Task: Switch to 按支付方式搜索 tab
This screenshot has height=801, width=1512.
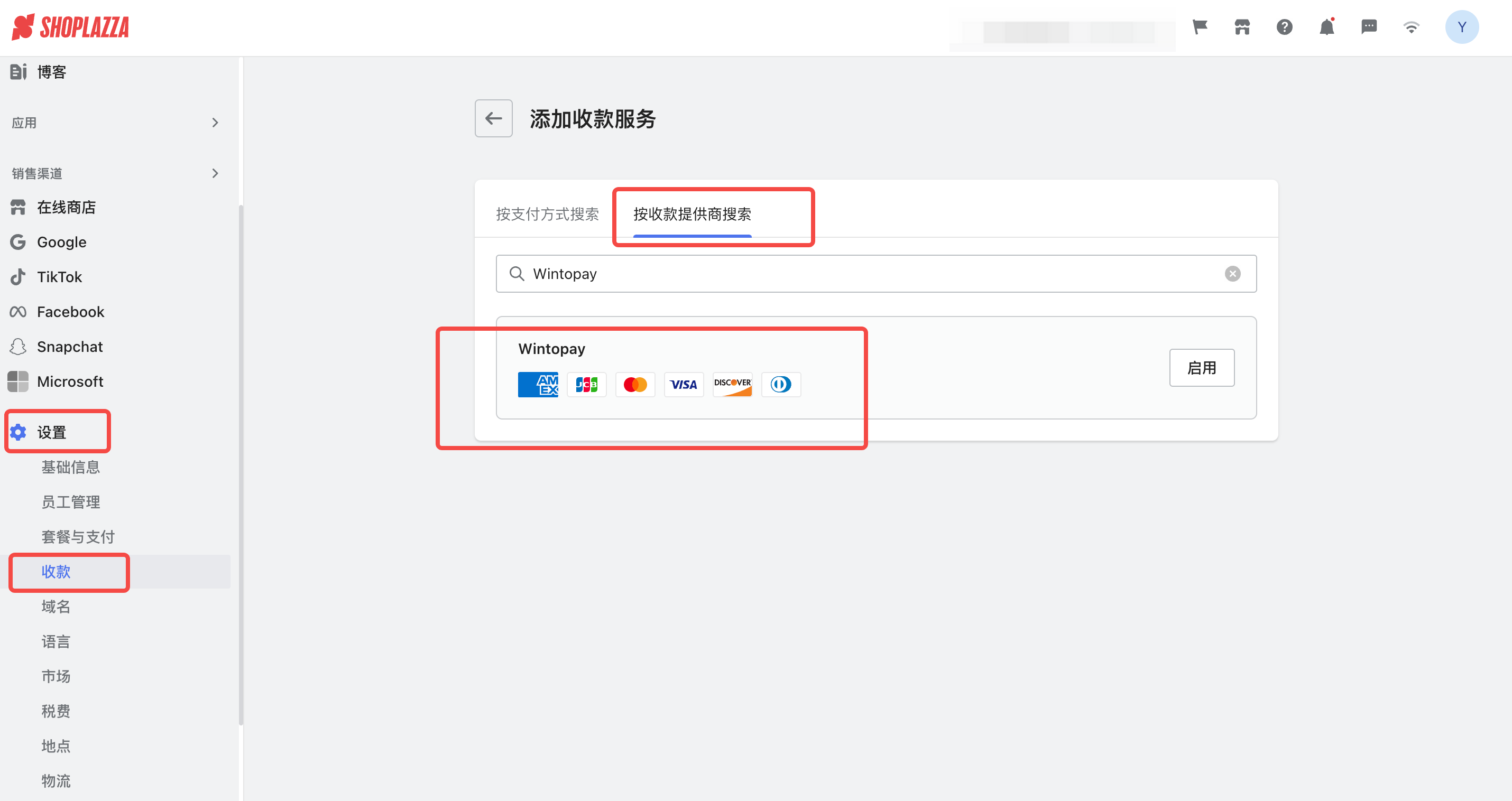Action: [x=547, y=213]
